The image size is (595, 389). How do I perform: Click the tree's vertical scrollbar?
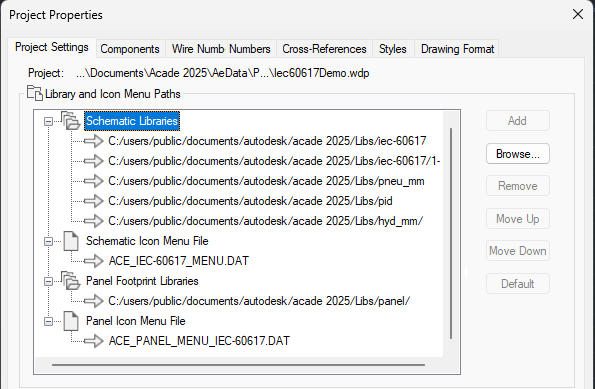[451, 233]
